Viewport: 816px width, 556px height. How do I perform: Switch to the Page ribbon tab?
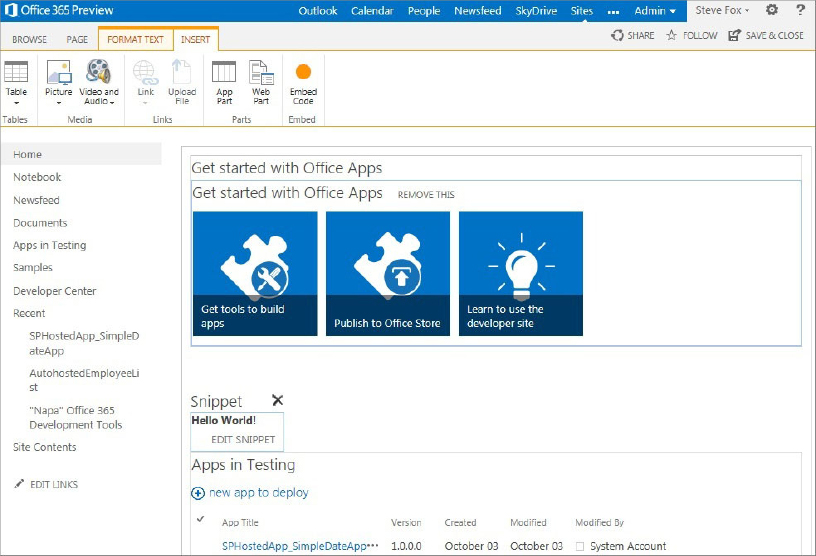[77, 40]
